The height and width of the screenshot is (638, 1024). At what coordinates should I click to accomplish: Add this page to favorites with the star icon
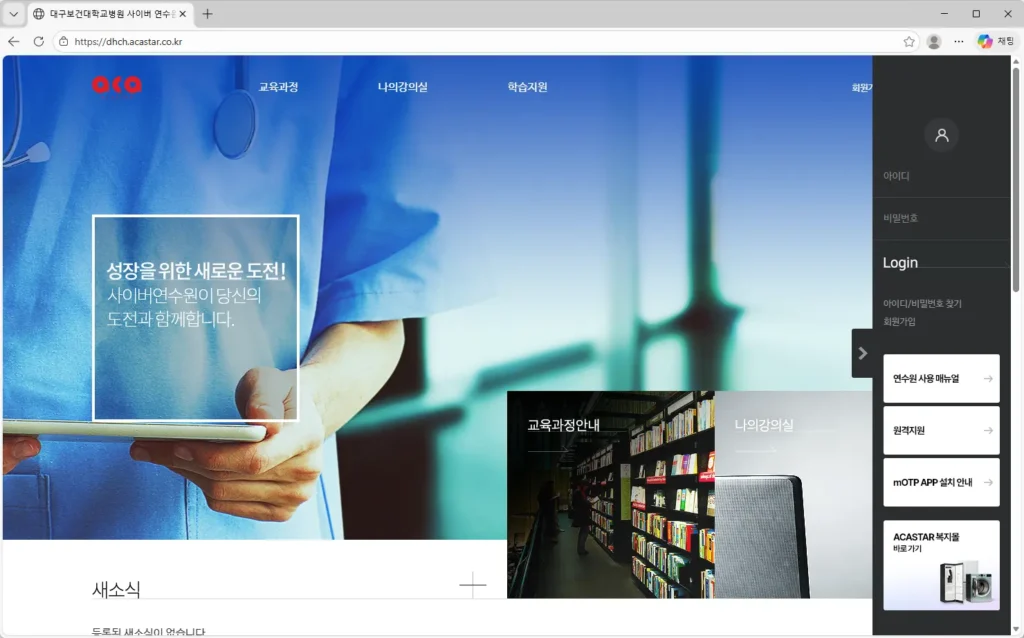click(908, 42)
